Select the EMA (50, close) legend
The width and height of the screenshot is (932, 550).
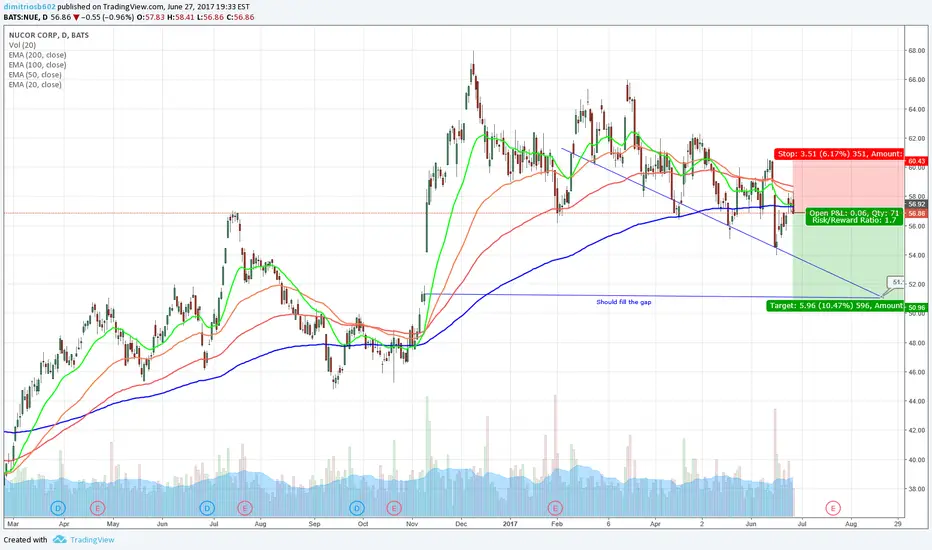pos(35,75)
